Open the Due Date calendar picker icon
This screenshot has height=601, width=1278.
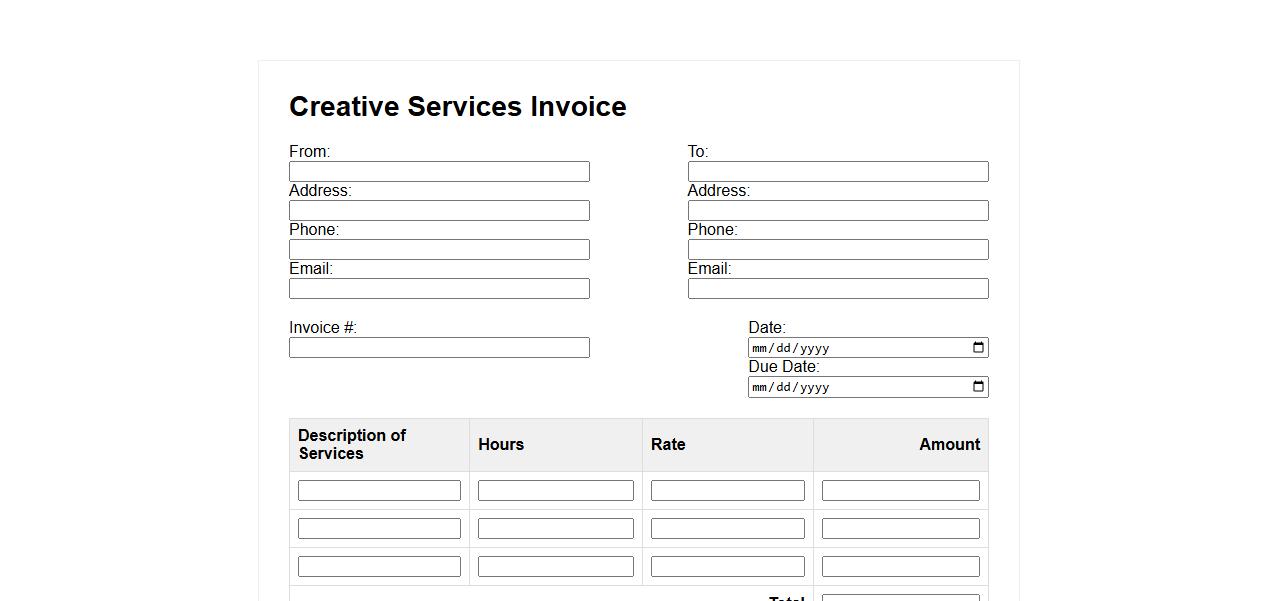pos(978,387)
